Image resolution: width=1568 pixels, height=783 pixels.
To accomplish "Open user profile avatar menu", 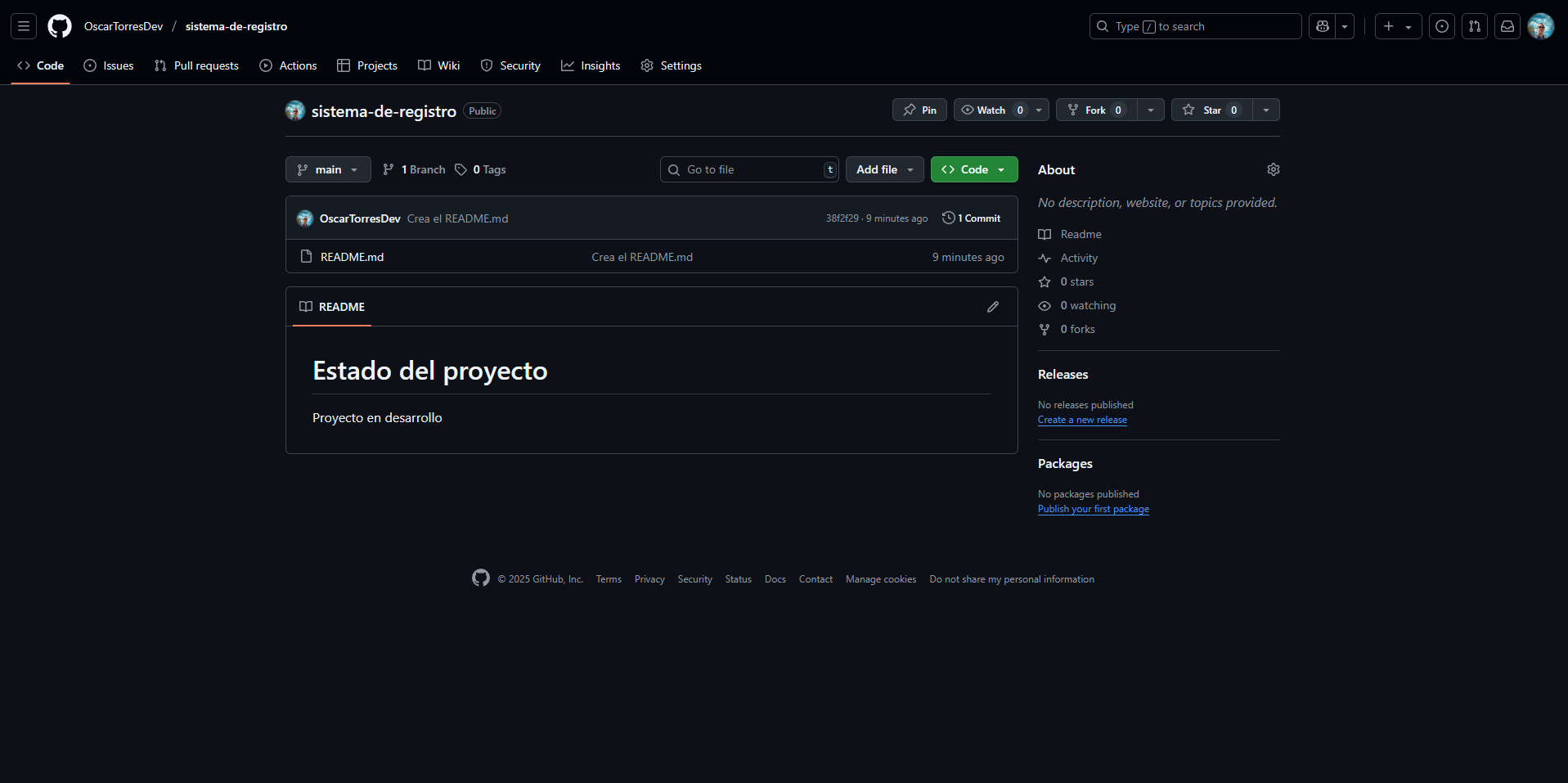I will tap(1541, 26).
